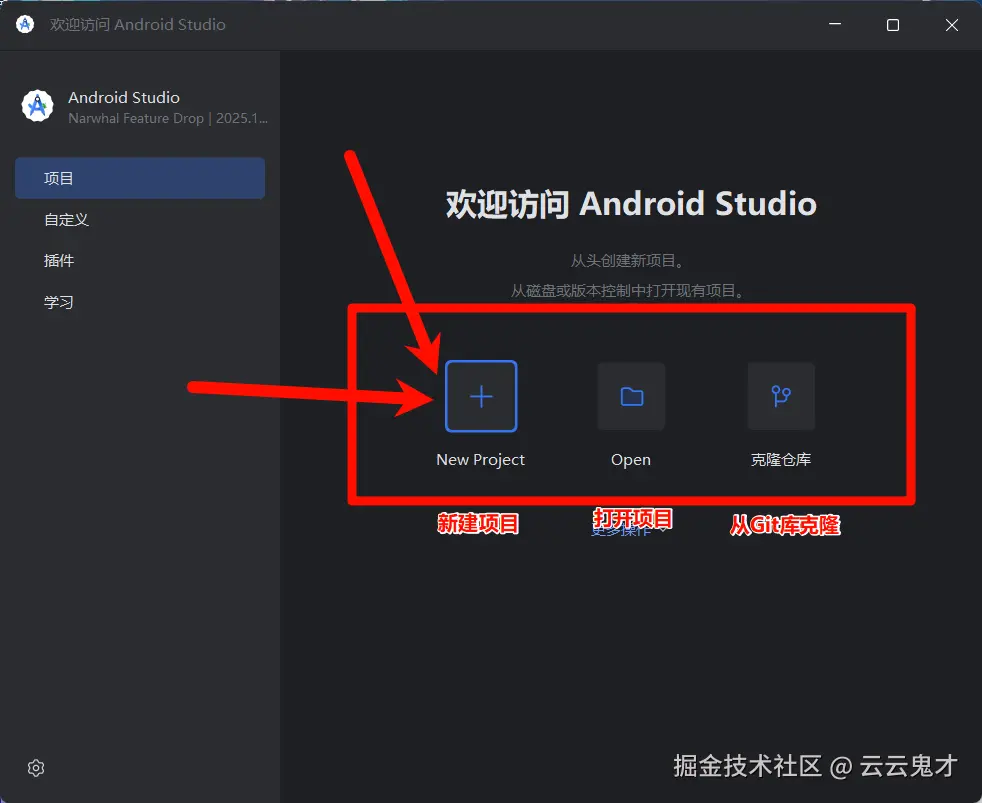Image resolution: width=982 pixels, height=803 pixels.
Task: Maximize the welcome window
Action: (893, 24)
